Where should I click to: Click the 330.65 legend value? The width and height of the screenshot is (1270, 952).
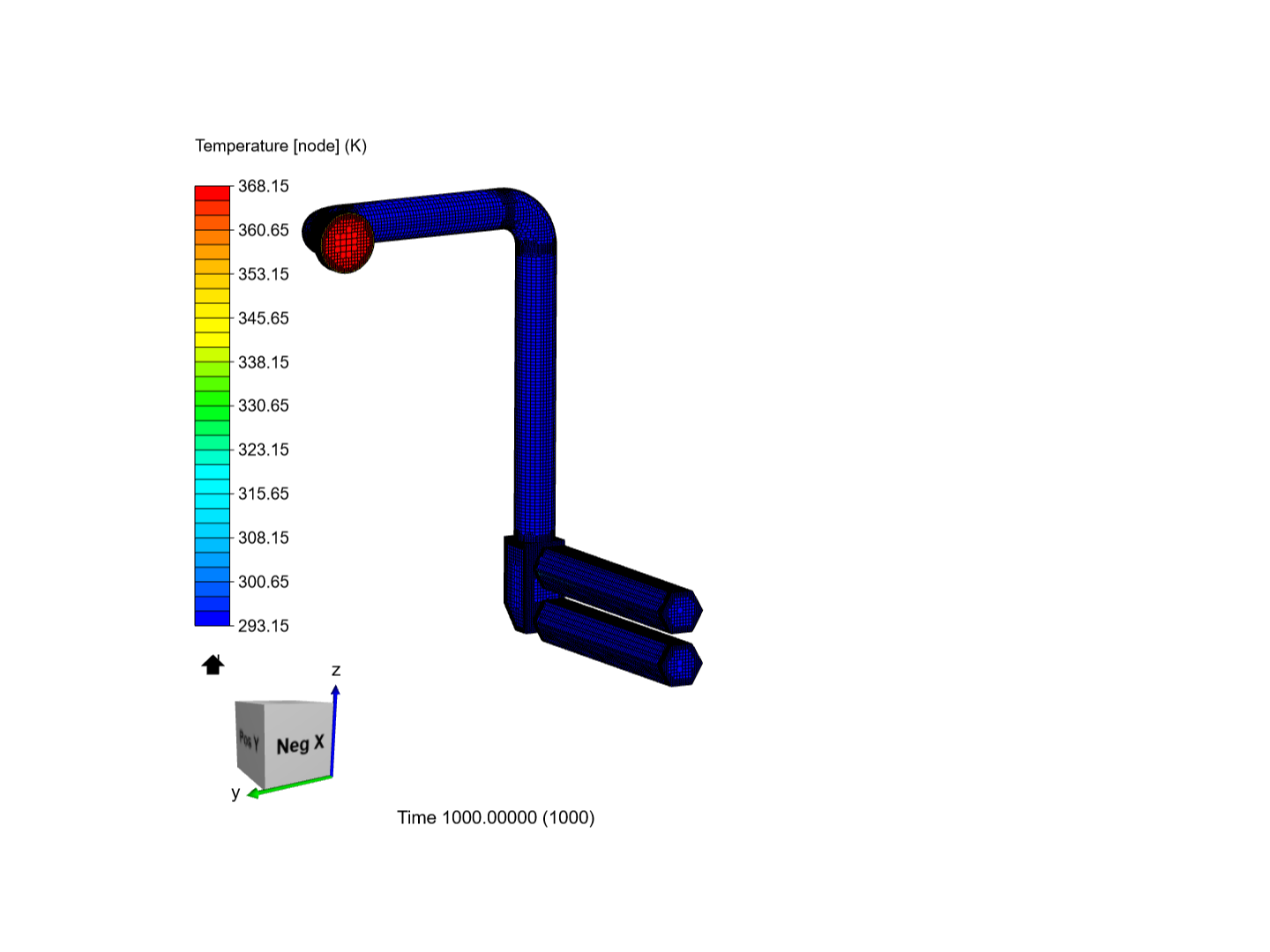point(263,405)
